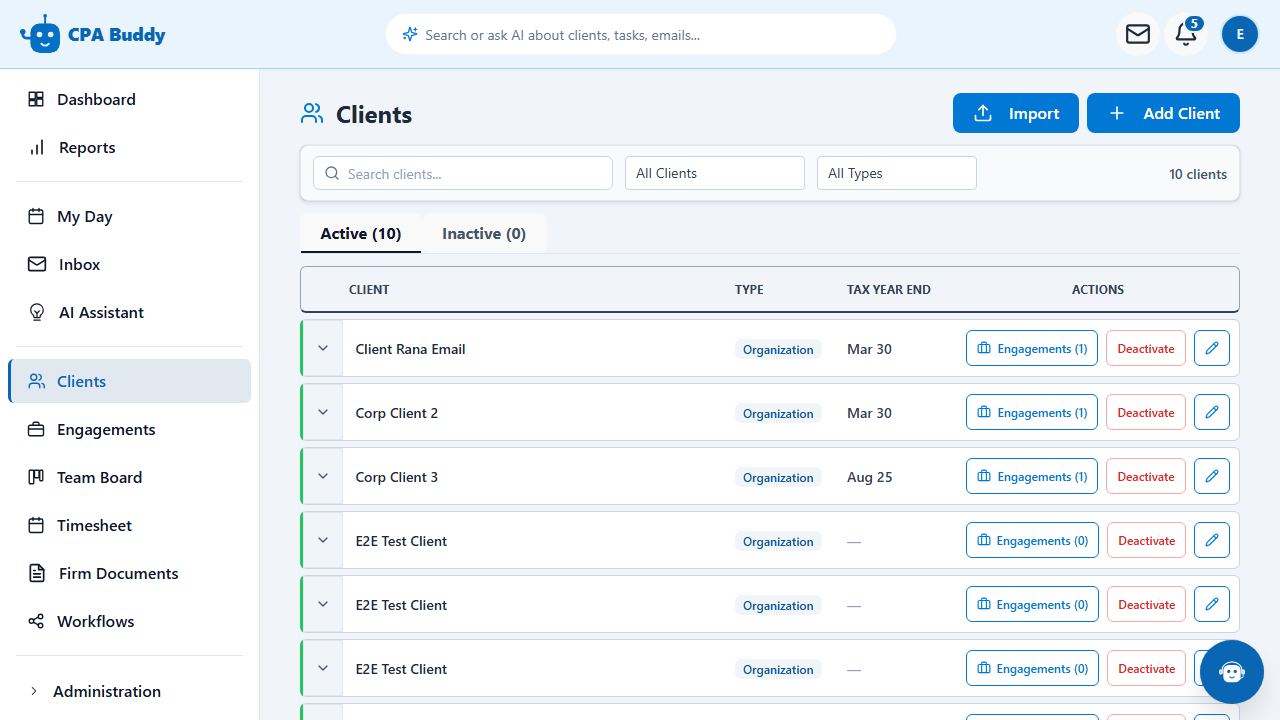The height and width of the screenshot is (720, 1280).
Task: Expand the Corp Client 3 row
Action: 323,476
